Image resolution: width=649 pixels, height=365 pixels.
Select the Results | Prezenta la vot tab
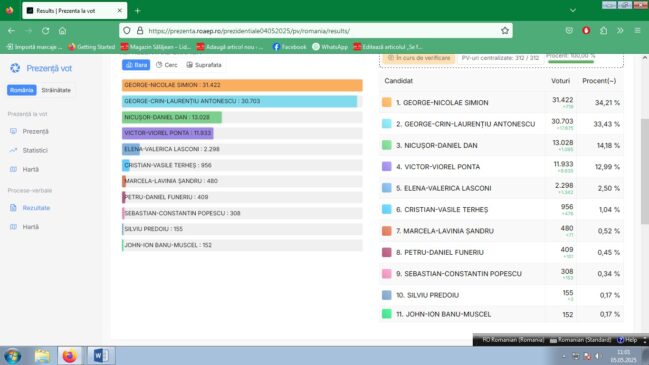tap(75, 11)
